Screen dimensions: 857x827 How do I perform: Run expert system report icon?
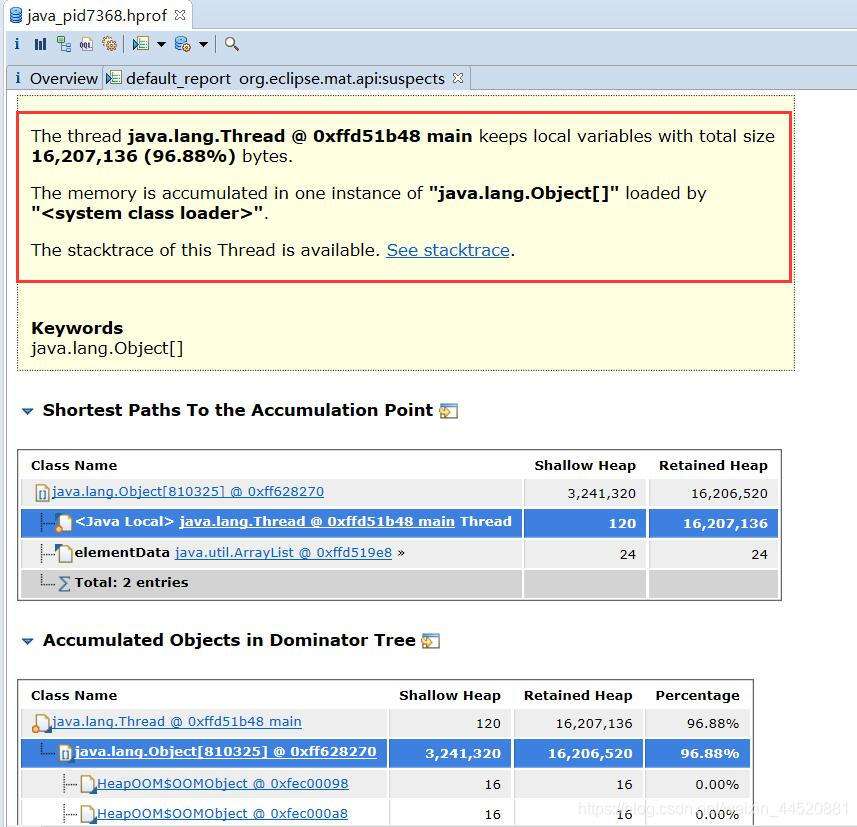click(141, 44)
